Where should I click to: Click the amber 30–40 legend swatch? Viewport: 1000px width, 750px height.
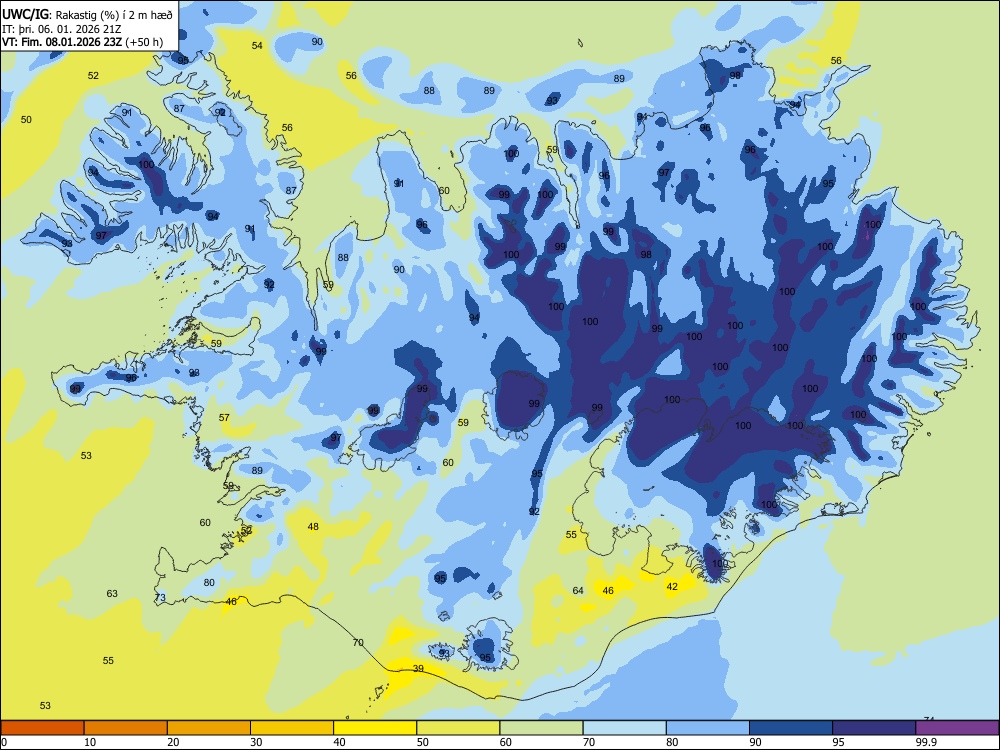(292, 728)
